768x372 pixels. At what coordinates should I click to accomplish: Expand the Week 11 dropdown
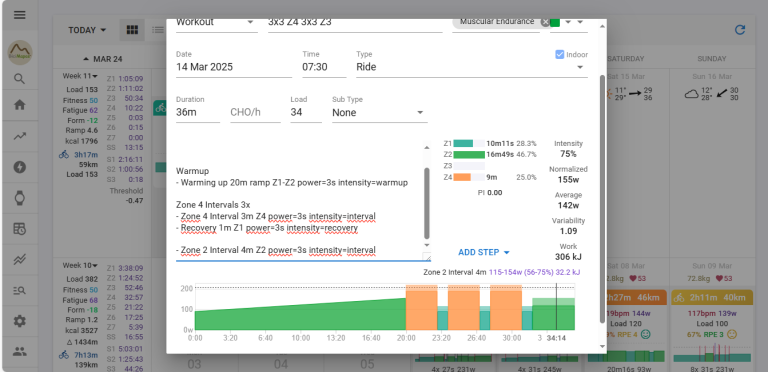coord(80,76)
